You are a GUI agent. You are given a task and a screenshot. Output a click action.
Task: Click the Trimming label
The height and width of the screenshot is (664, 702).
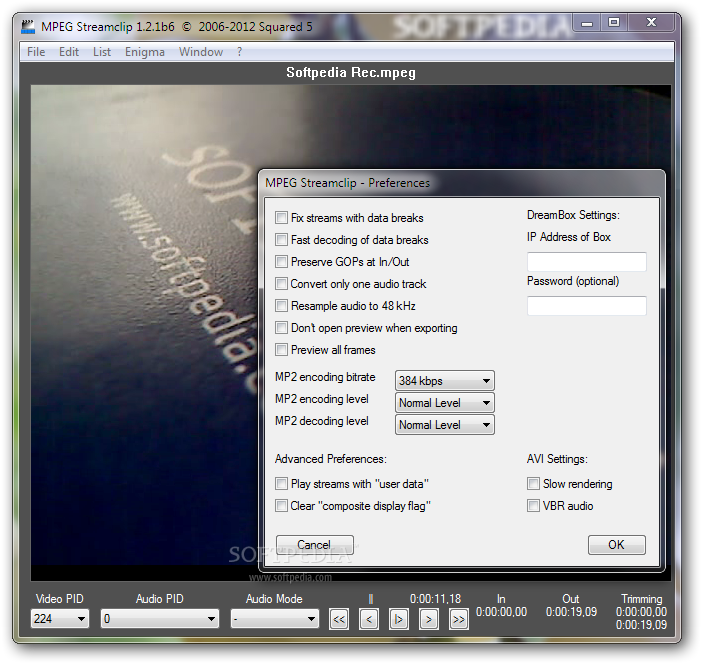pyautogui.click(x=642, y=599)
